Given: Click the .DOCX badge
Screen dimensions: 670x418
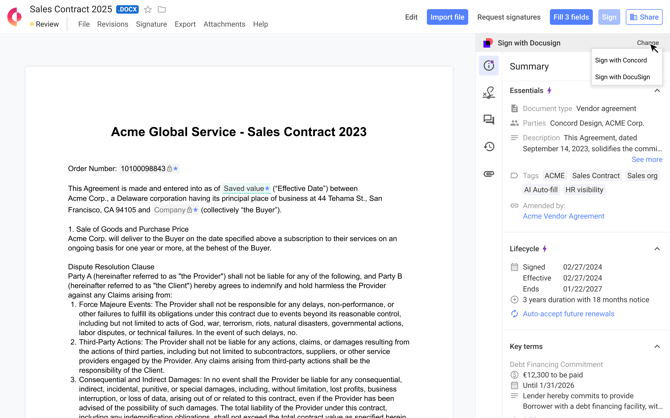Looking at the screenshot, I should [x=127, y=9].
